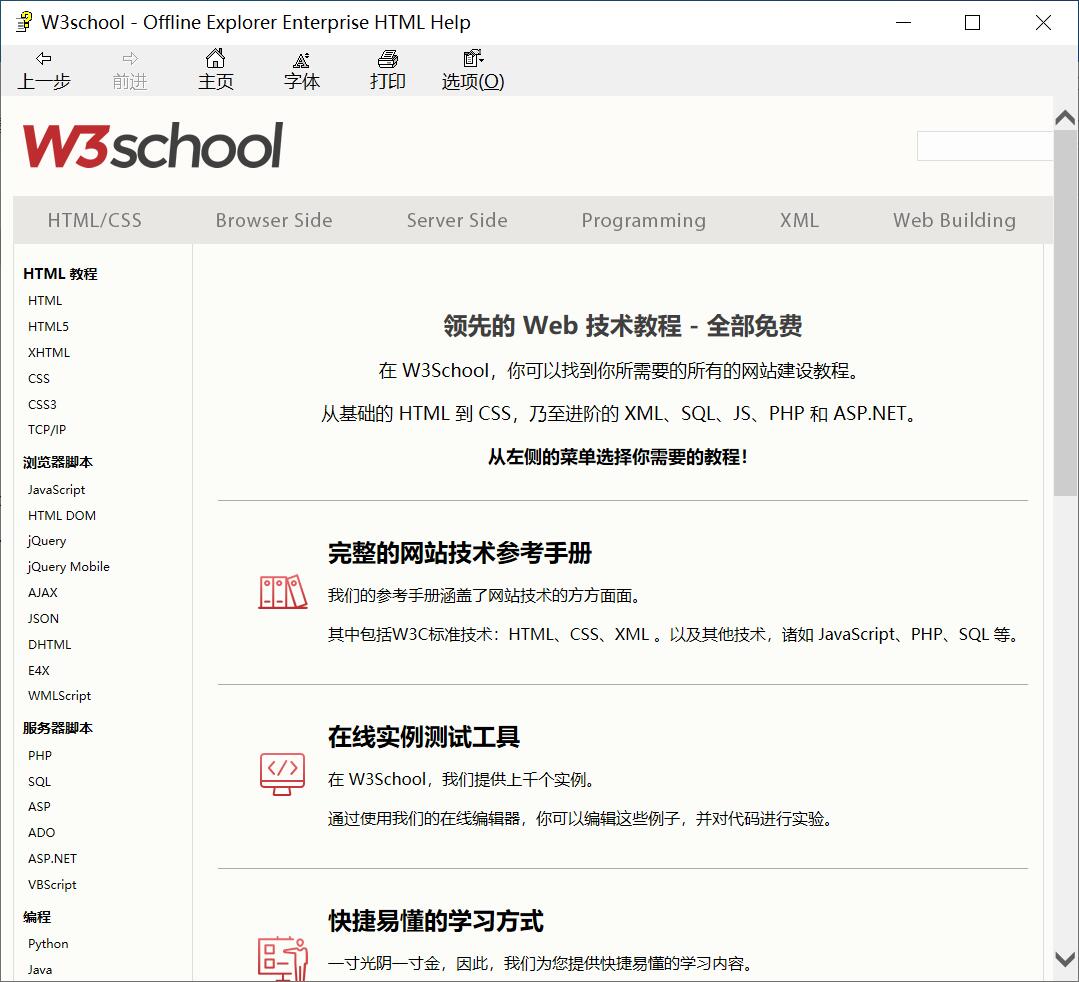The width and height of the screenshot is (1079, 982).
Task: Open the Java tutorial link
Action: click(x=40, y=970)
